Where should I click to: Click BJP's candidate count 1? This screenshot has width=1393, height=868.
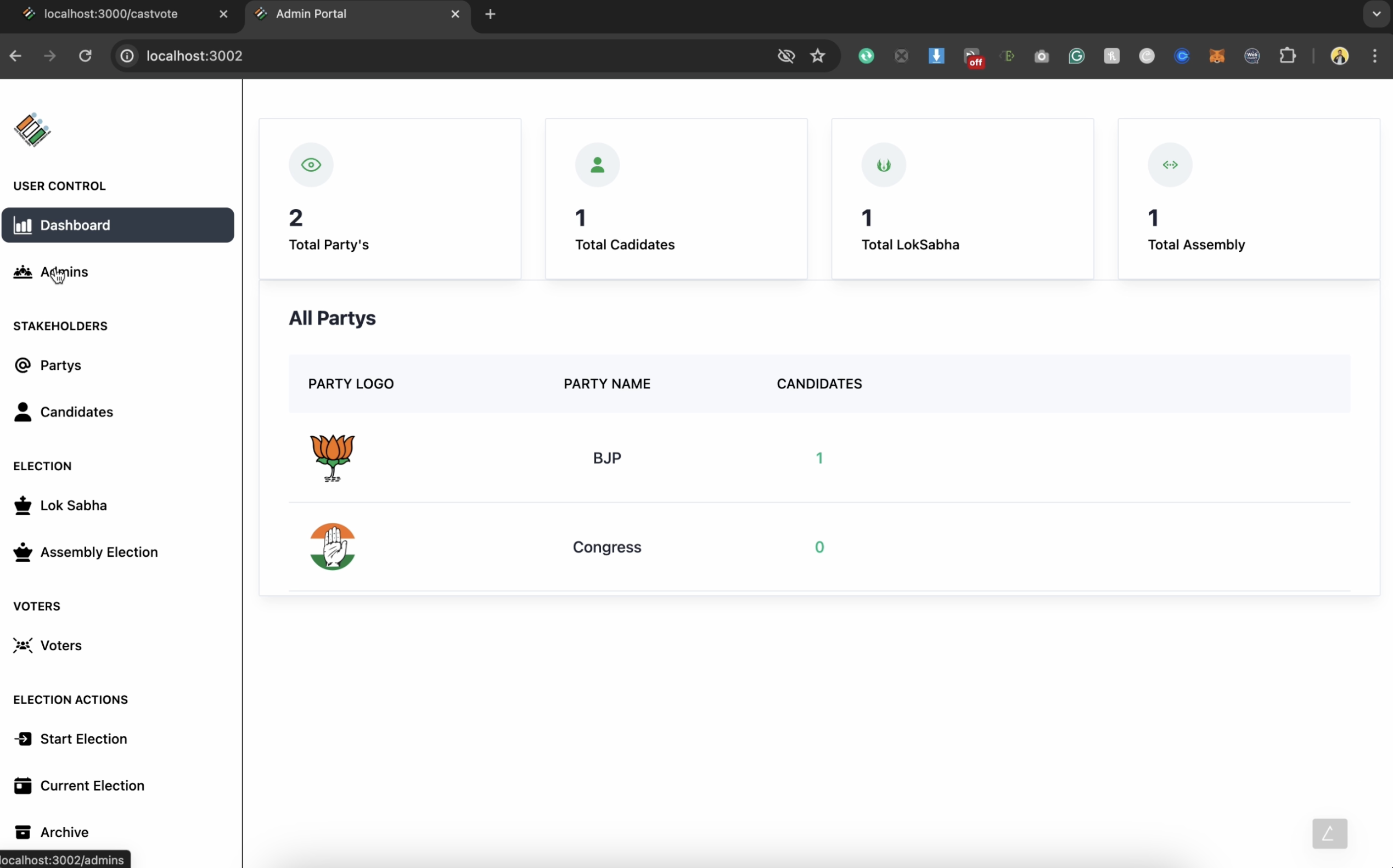819,458
